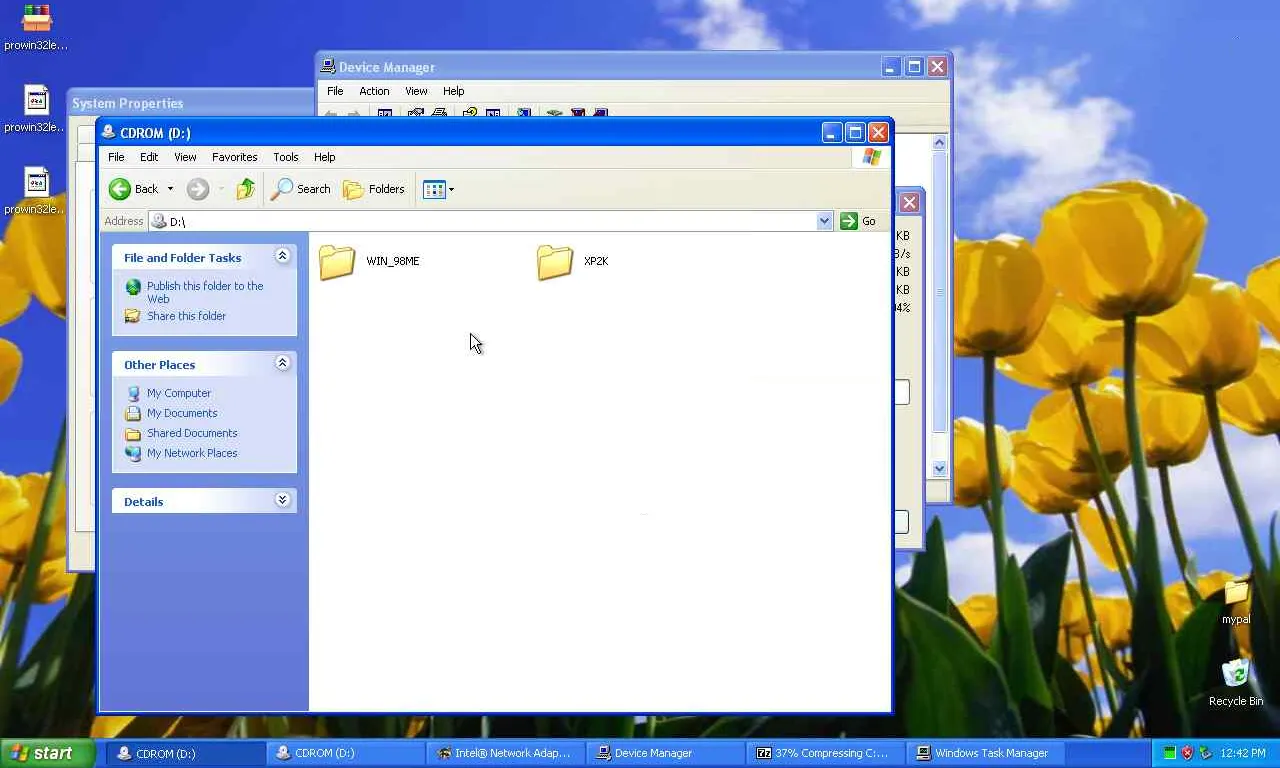Click the green Task Manager tray icon
Viewport: 1280px width, 768px height.
coord(1170,753)
